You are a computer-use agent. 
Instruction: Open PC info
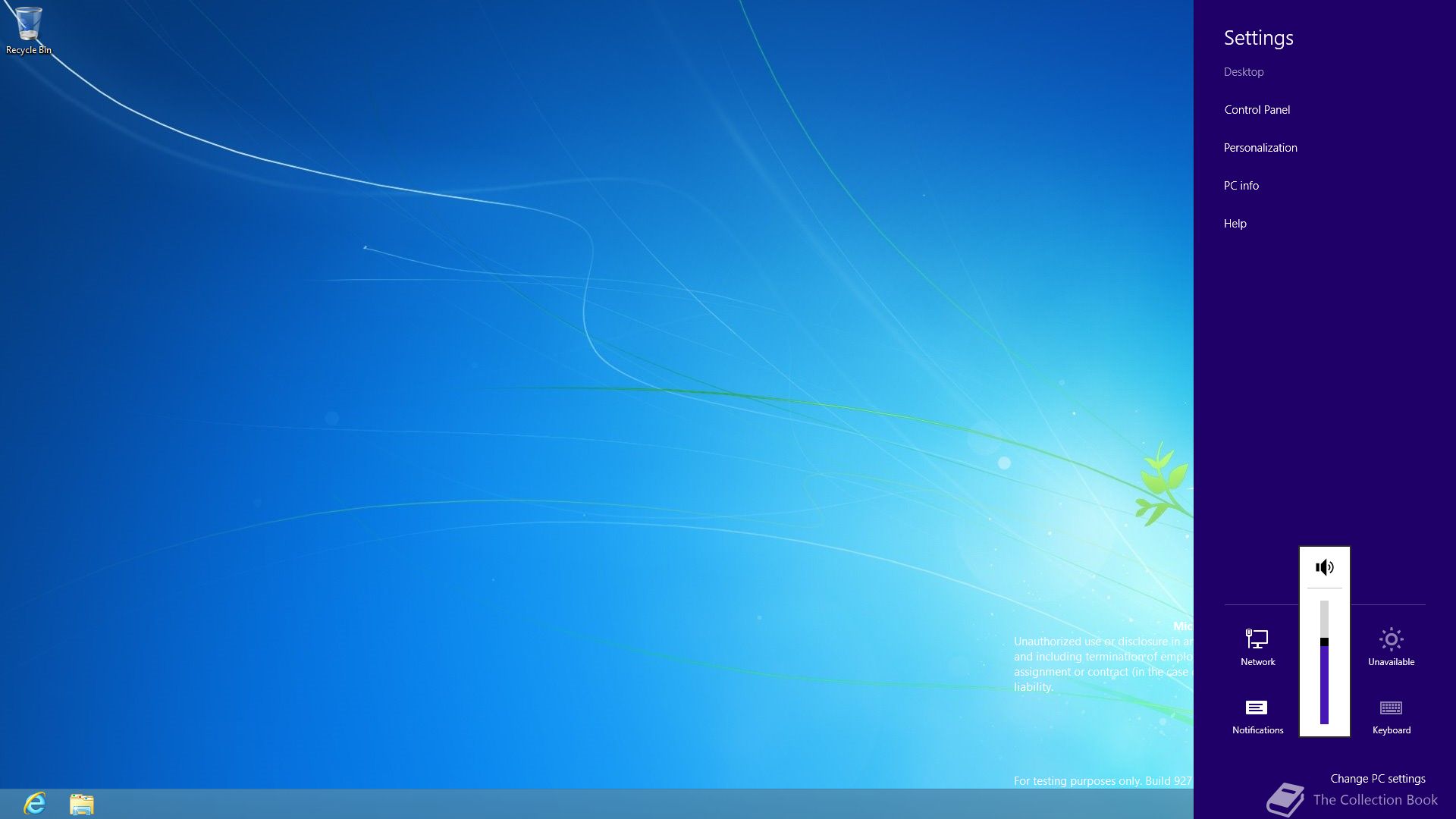[x=1241, y=186]
